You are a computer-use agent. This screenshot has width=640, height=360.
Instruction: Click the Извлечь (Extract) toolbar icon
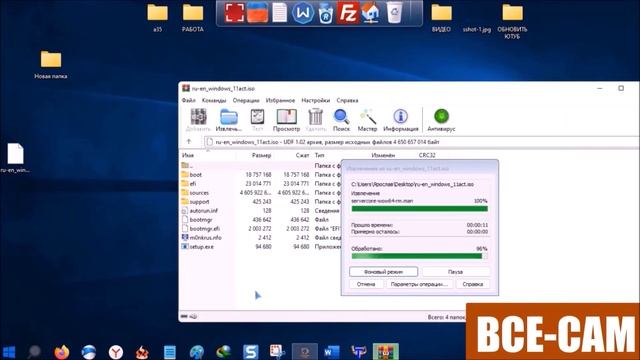[229, 120]
